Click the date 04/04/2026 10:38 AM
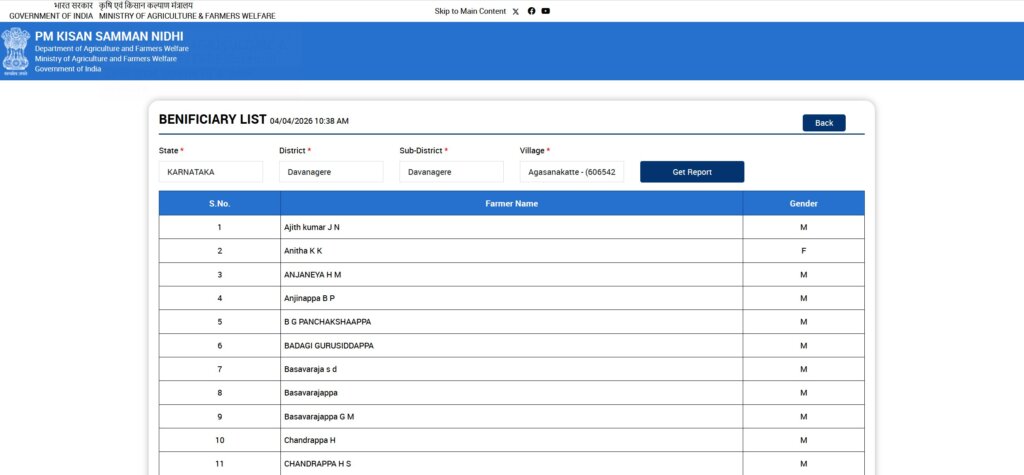Viewport: 1024px width, 475px height. tap(309, 121)
